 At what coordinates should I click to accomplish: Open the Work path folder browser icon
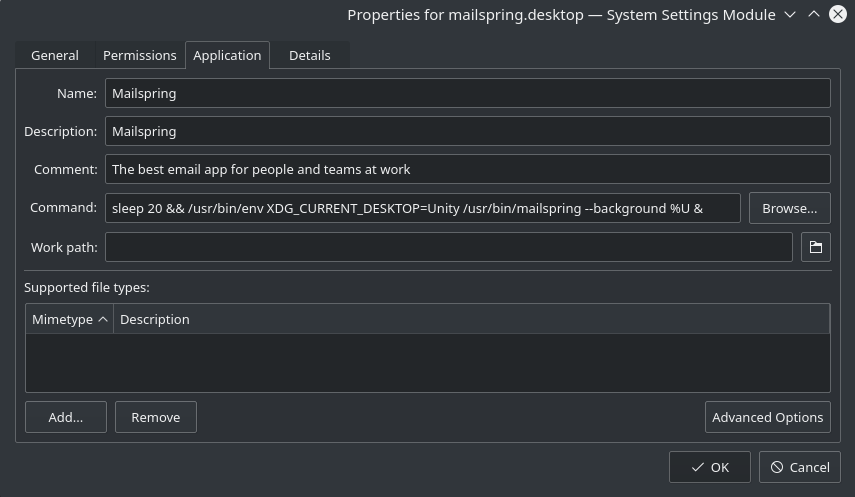coord(815,247)
